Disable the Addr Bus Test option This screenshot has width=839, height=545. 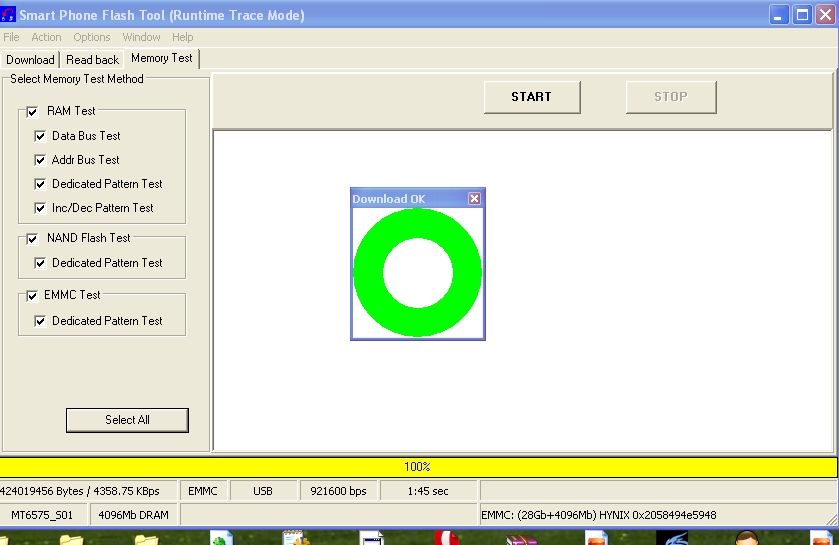[x=41, y=160]
